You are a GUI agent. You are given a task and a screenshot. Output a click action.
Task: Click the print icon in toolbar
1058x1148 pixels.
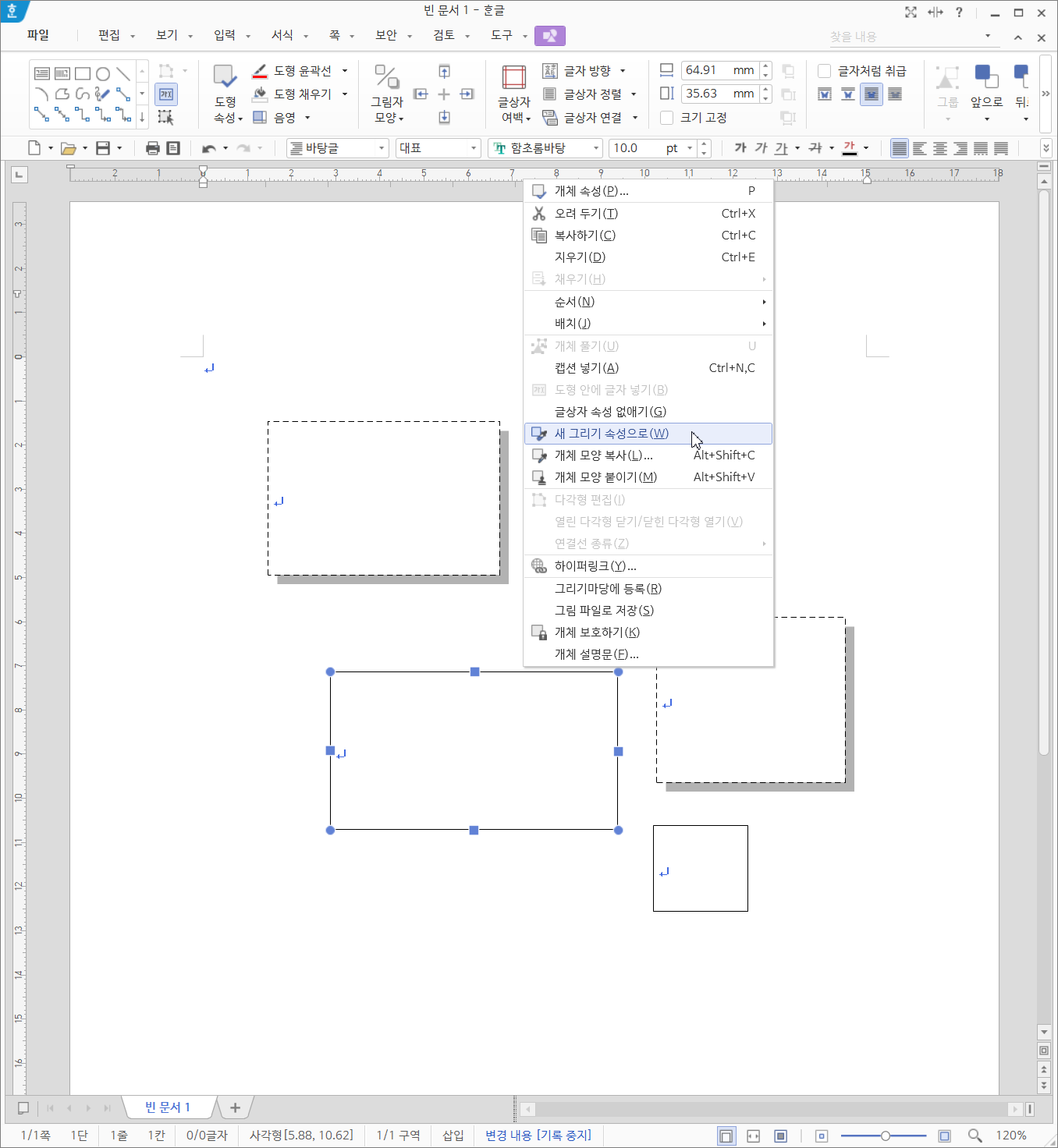tap(153, 148)
